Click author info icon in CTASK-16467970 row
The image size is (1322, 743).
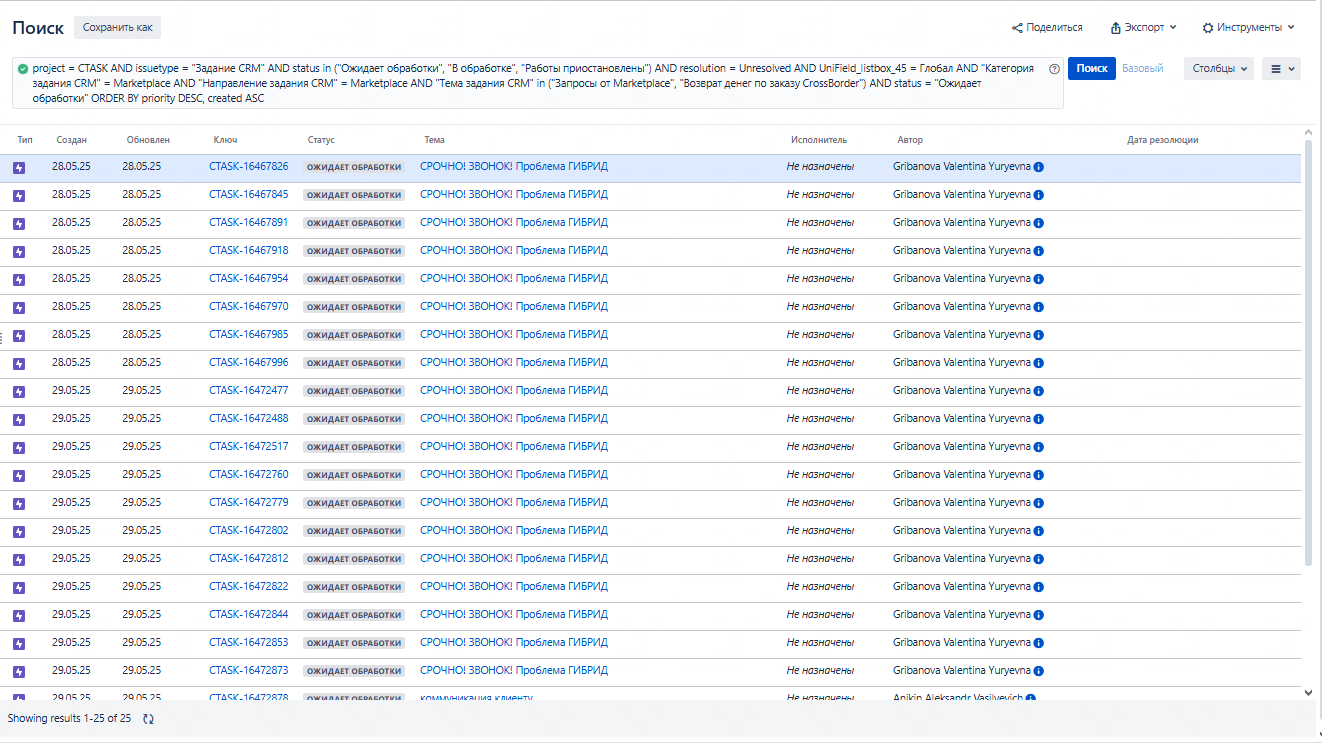point(1039,307)
